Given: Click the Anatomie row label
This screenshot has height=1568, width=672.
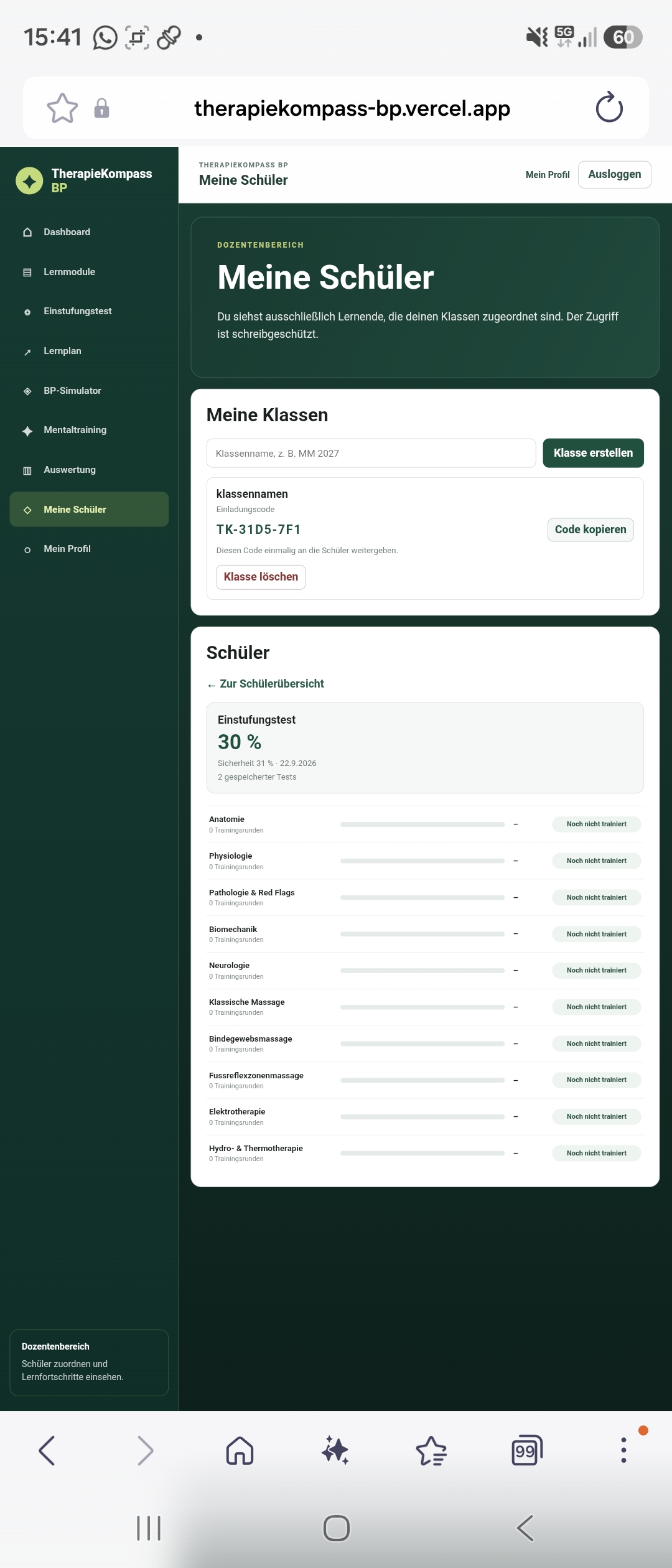Looking at the screenshot, I should point(226,819).
